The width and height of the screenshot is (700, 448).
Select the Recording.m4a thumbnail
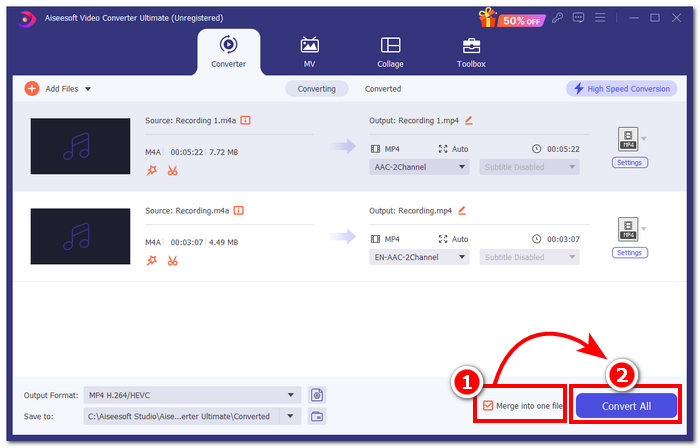(x=80, y=236)
